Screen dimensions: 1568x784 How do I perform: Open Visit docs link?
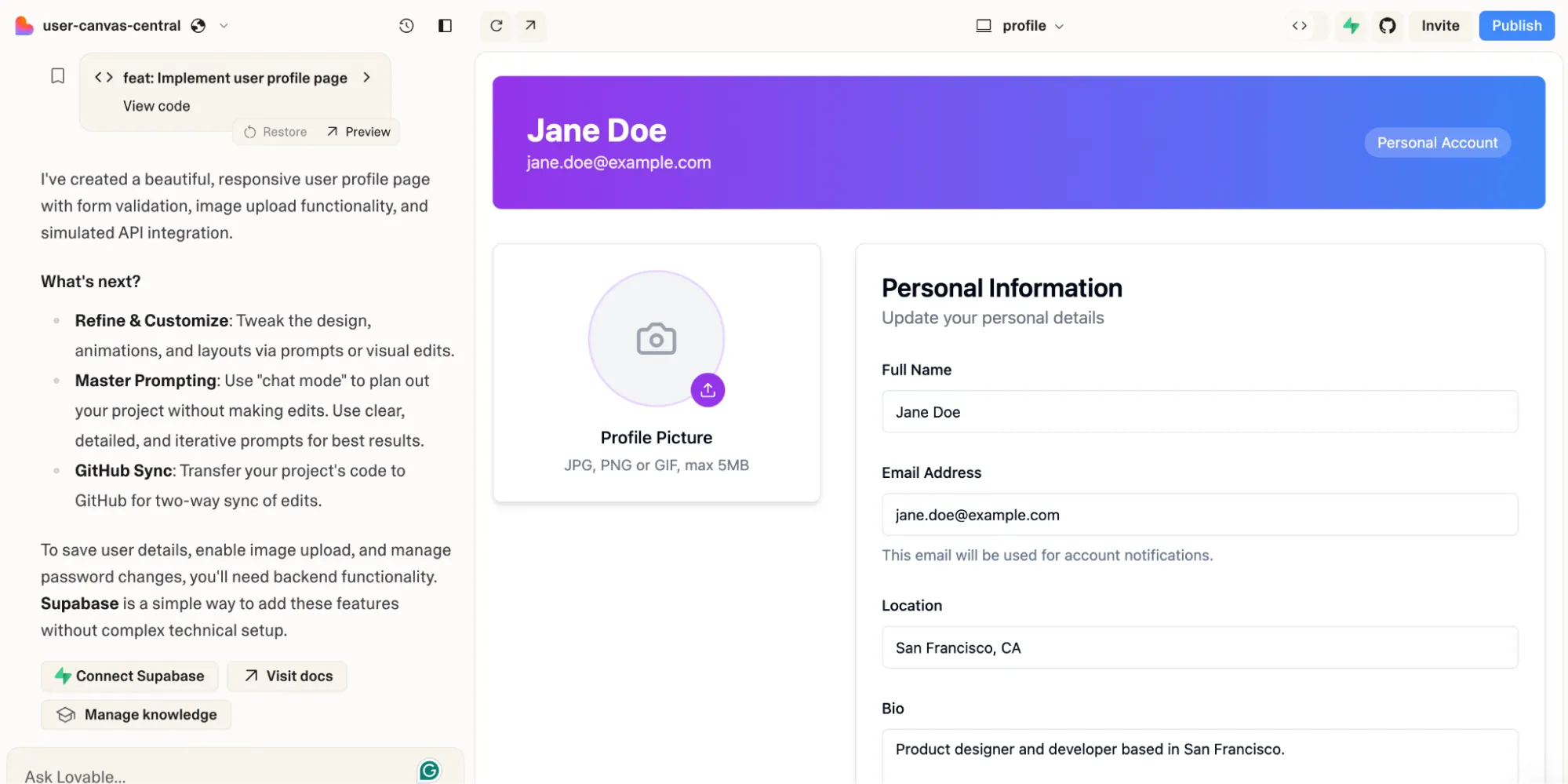click(x=287, y=676)
